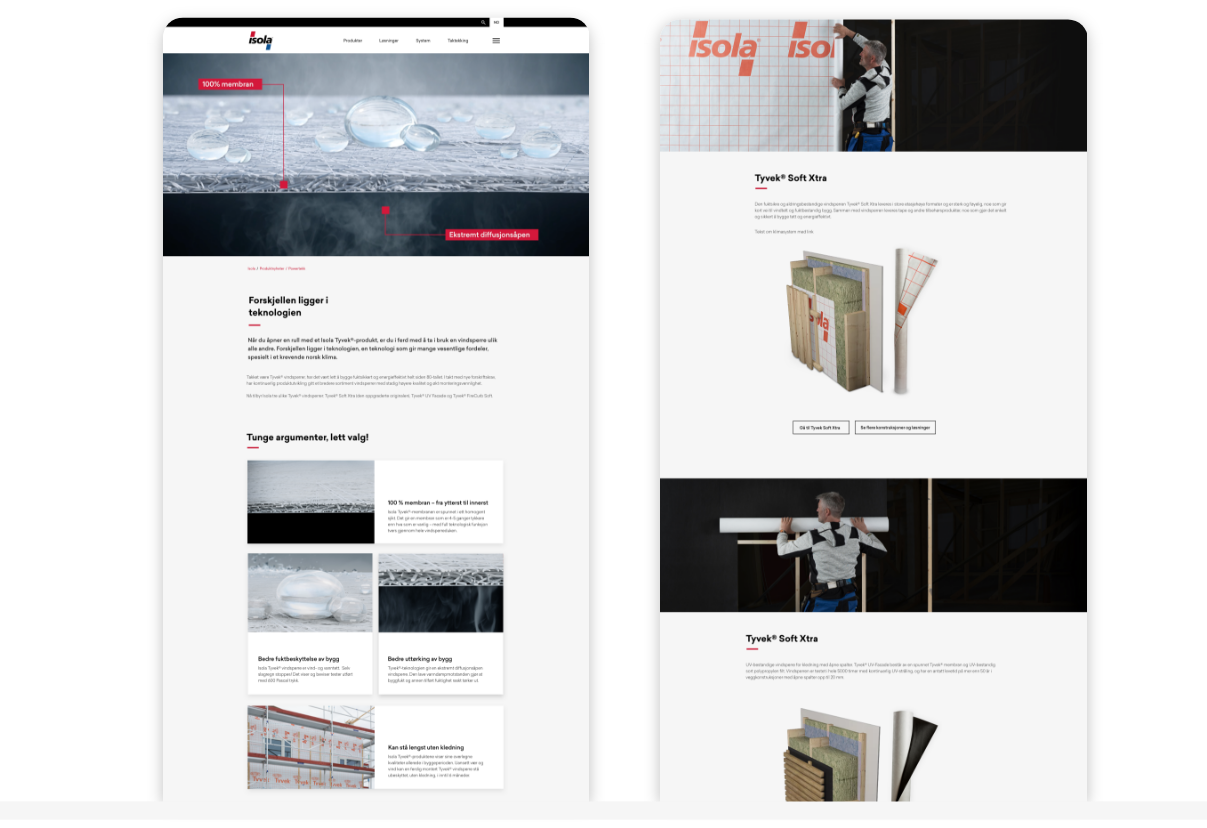The width and height of the screenshot is (1207, 828).
Task: Click the 'Gå til Tyvek Soft Xtra' button
Action: tap(820, 427)
